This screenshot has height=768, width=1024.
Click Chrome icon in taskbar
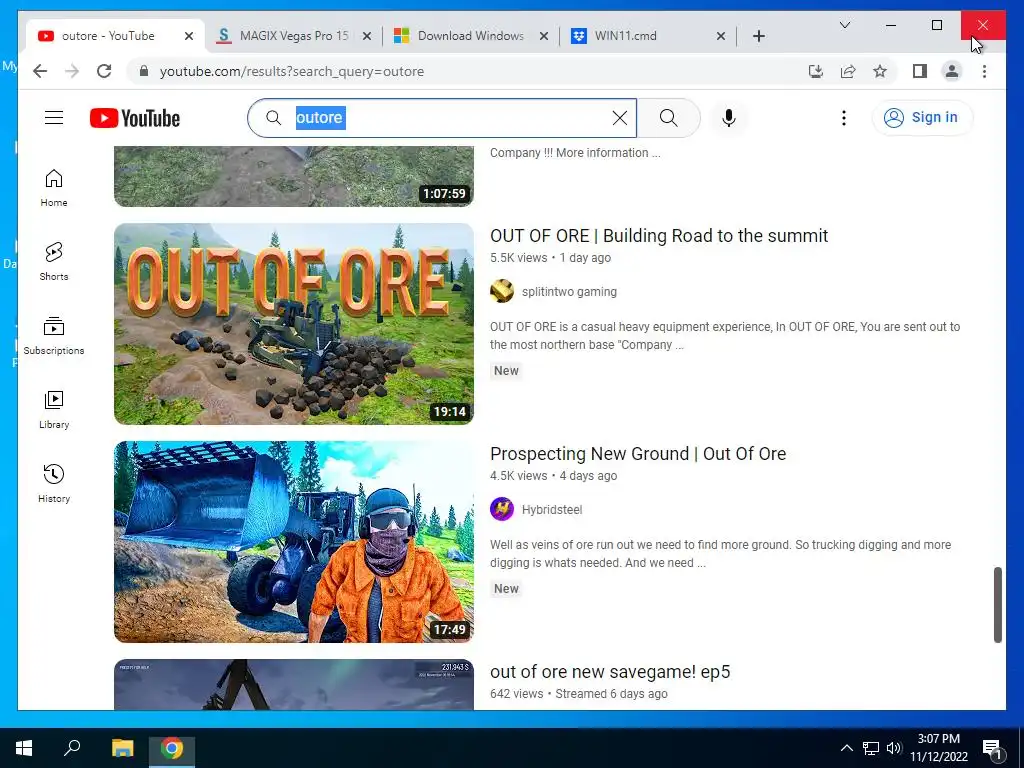(x=172, y=748)
